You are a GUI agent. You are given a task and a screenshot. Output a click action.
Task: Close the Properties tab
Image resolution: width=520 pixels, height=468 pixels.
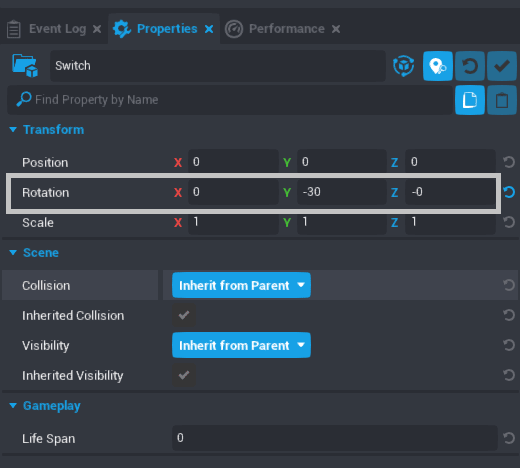[209, 29]
